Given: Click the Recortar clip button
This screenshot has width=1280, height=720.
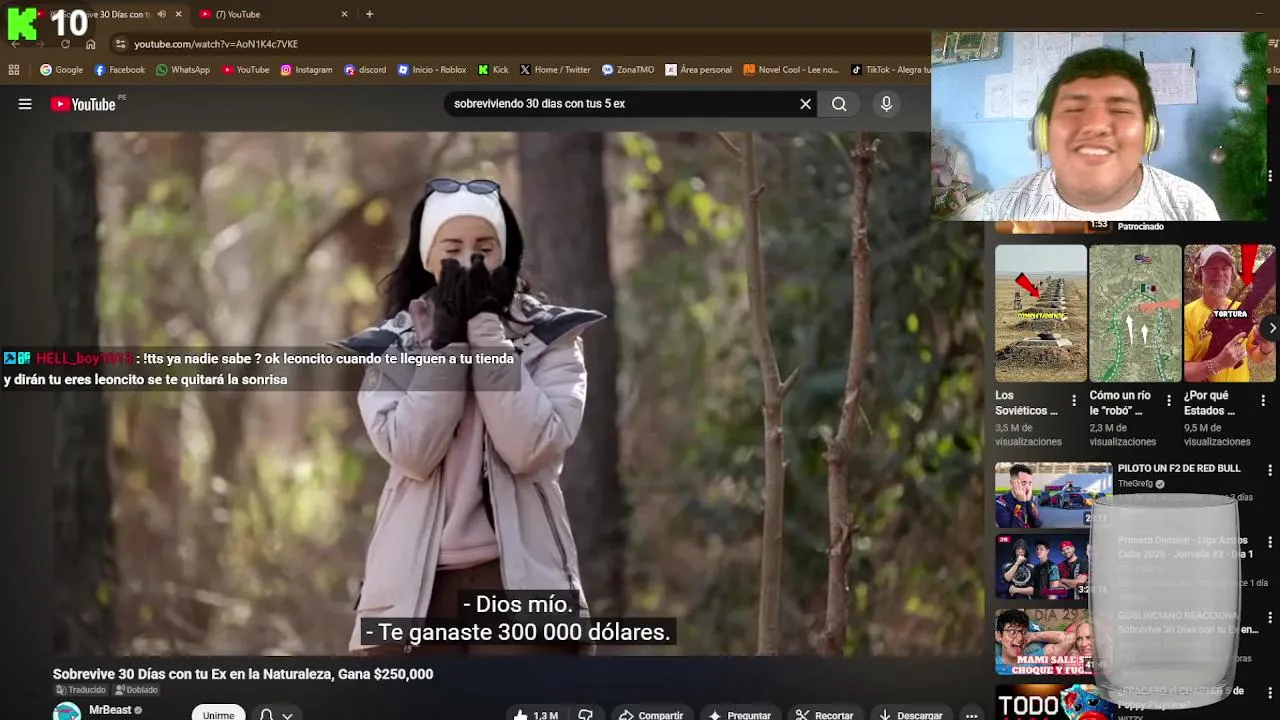Looking at the screenshot, I should click(824, 715).
